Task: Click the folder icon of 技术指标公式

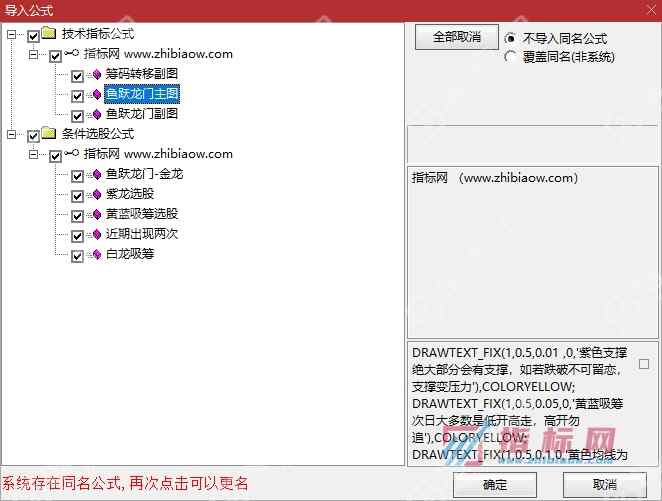Action: coord(49,33)
